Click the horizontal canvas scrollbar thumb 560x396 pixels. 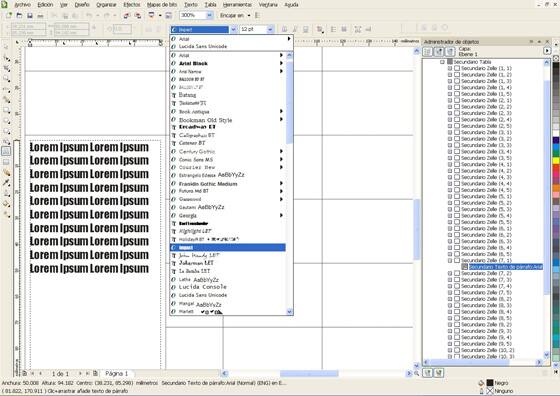(309, 374)
